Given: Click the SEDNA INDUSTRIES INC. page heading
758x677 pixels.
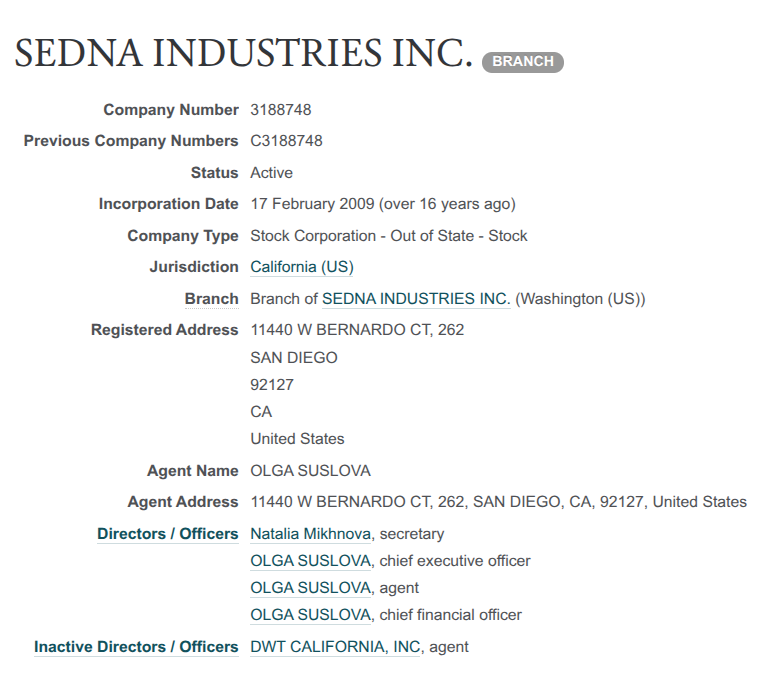Looking at the screenshot, I should [243, 53].
